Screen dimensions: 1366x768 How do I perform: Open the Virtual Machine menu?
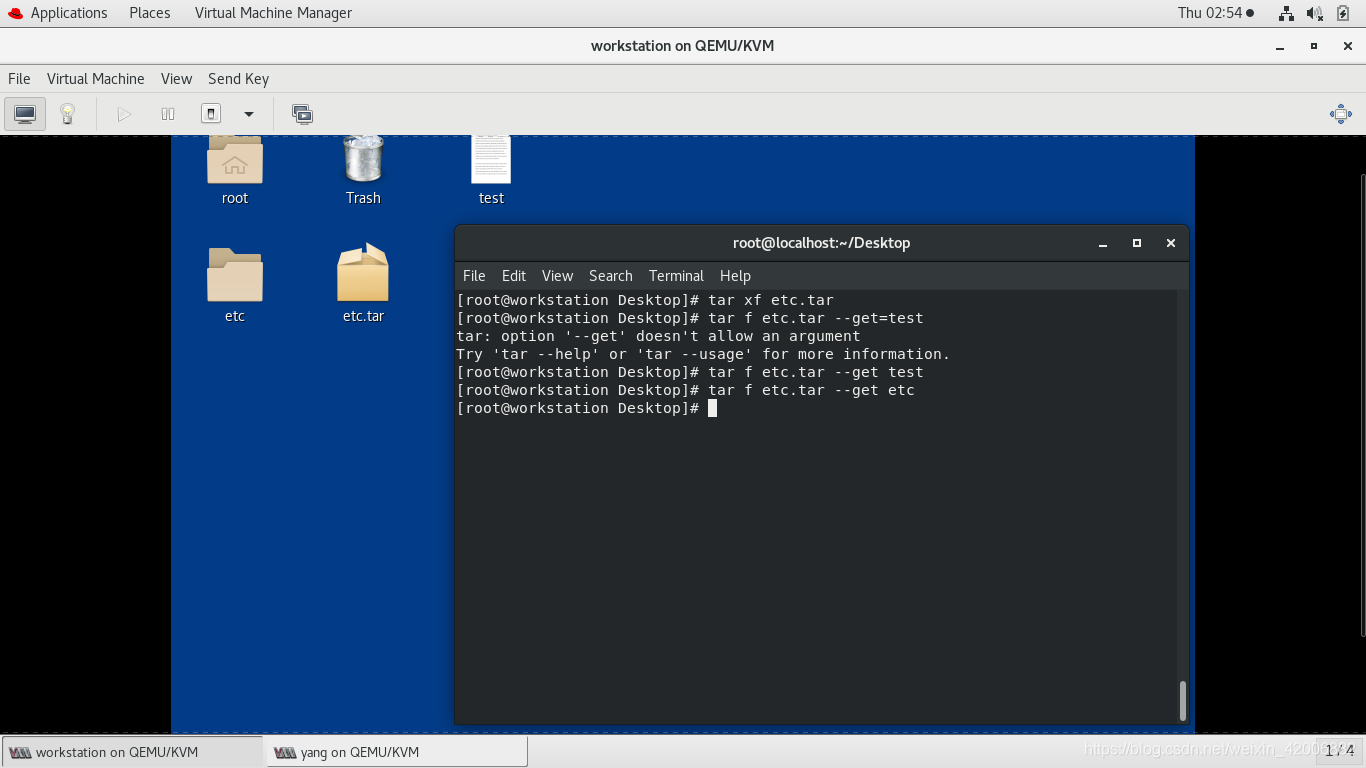pos(96,79)
